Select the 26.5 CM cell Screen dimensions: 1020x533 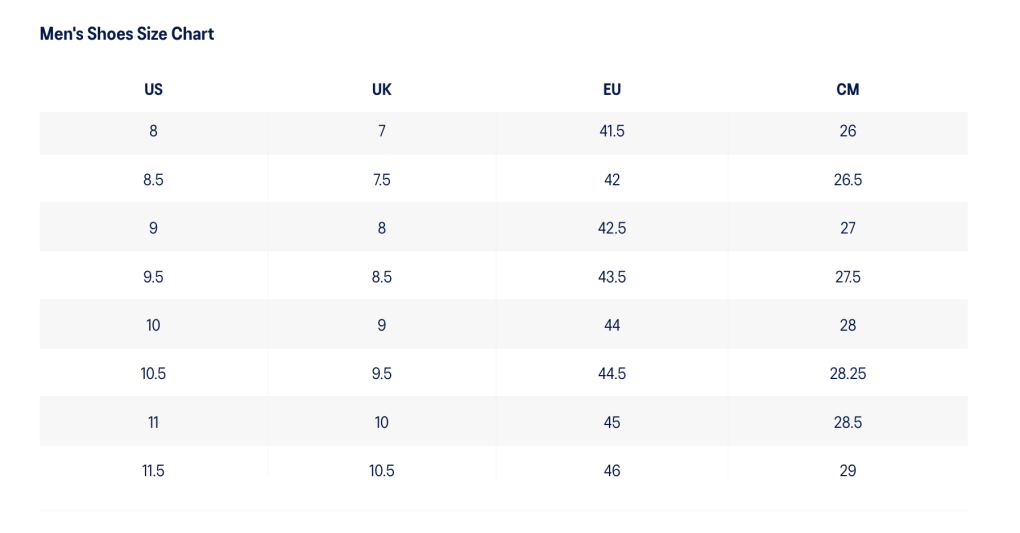point(848,180)
